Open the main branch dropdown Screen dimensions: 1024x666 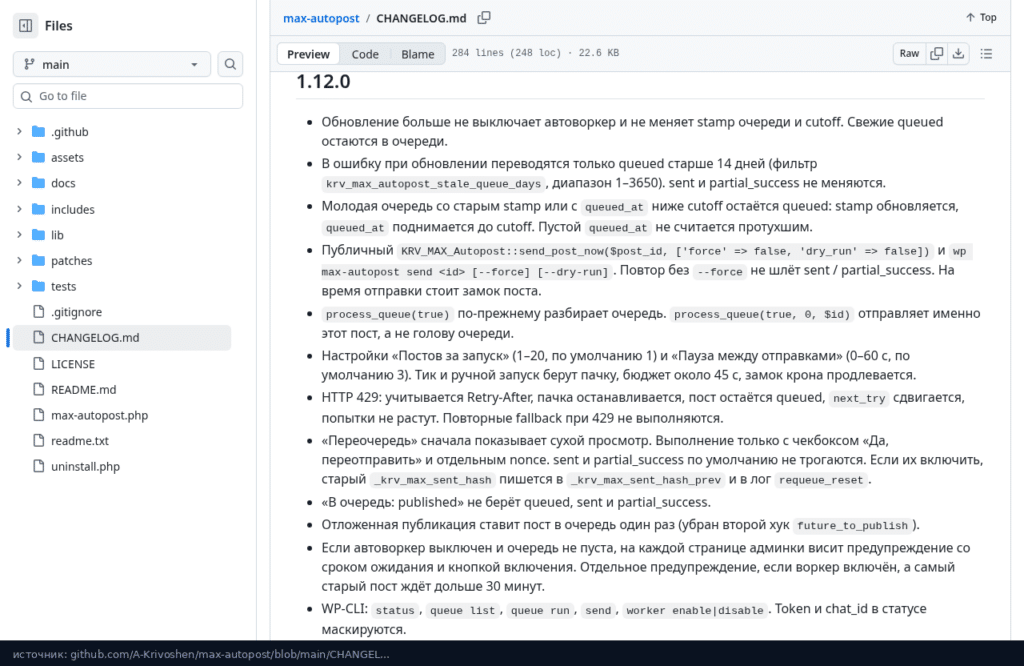point(112,64)
